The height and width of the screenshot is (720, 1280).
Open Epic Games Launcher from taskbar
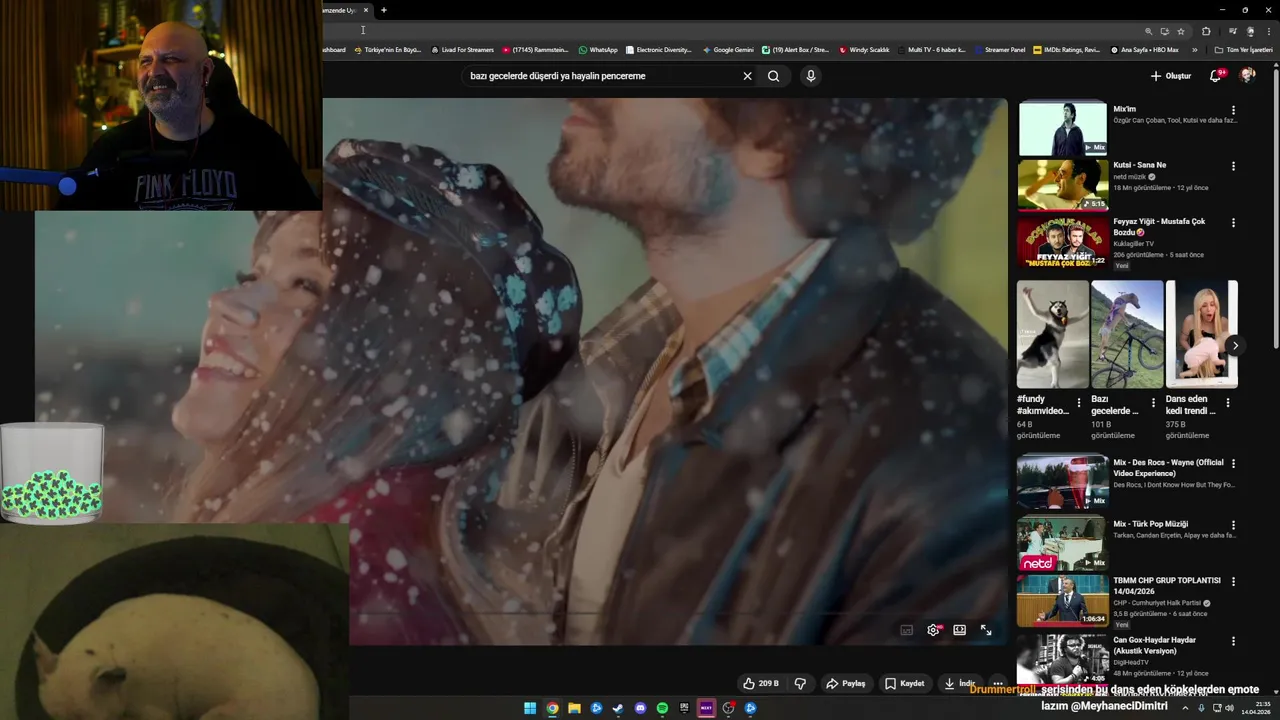[x=684, y=709]
